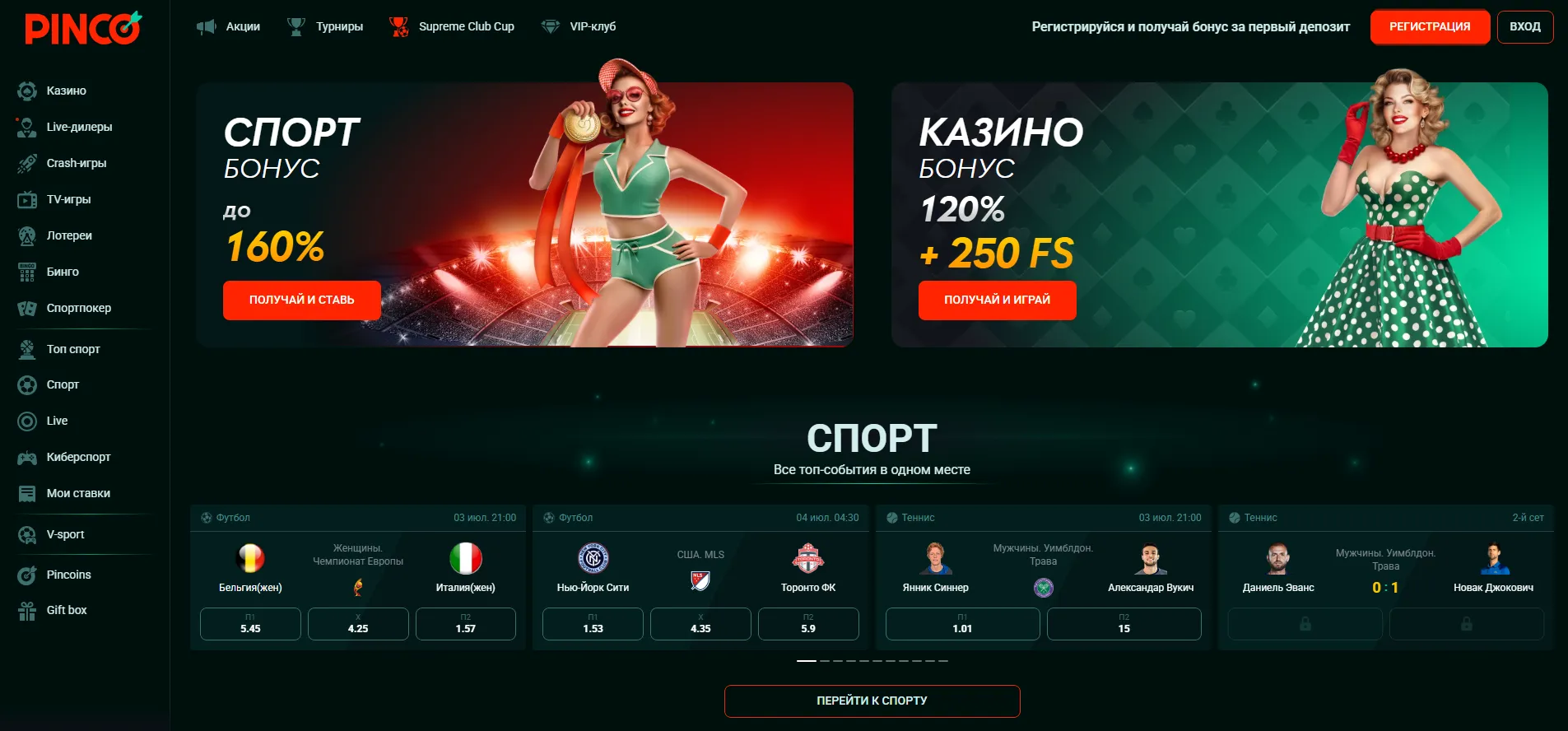Screen dimensions: 1568x731
Task: Open the Gift box icon
Action: click(27, 611)
